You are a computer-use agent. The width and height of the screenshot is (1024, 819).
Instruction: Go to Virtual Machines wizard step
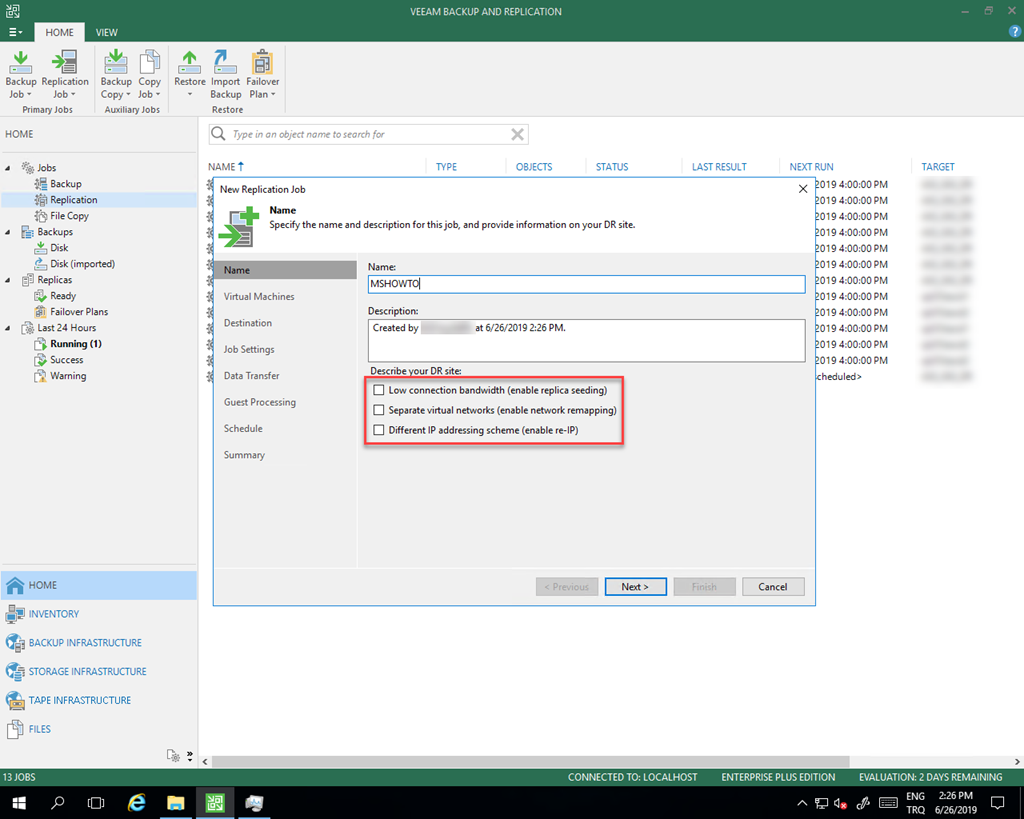[259, 297]
